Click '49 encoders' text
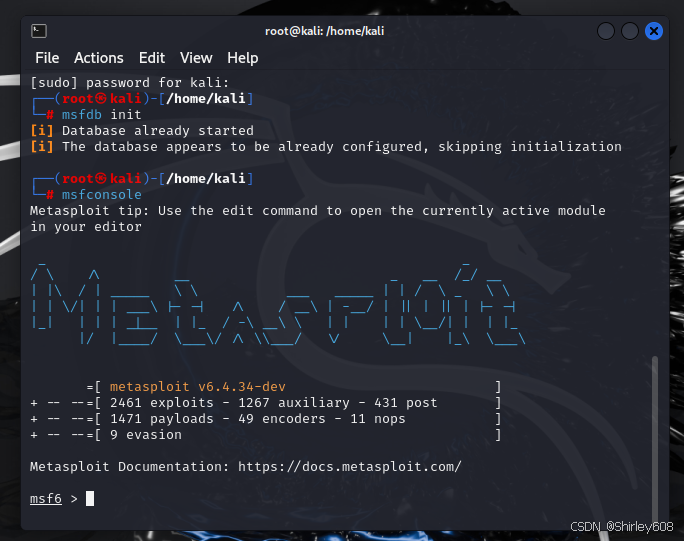Image resolution: width=684 pixels, height=541 pixels. 282,419
